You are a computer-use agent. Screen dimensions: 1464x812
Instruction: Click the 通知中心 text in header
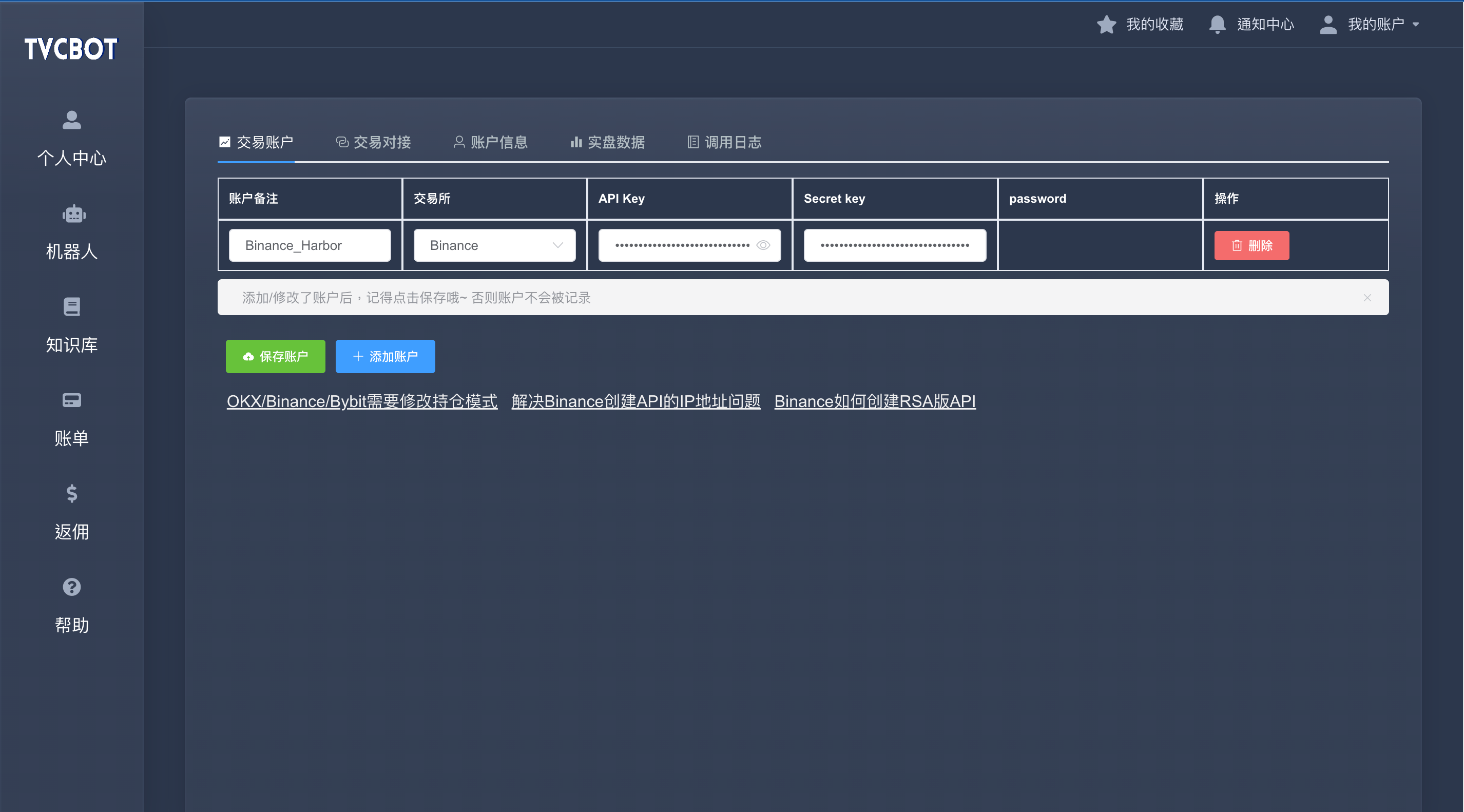point(1266,25)
